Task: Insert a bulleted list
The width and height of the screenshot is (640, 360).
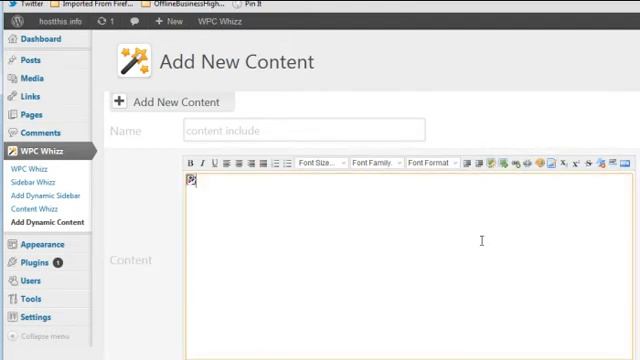Action: click(x=287, y=163)
